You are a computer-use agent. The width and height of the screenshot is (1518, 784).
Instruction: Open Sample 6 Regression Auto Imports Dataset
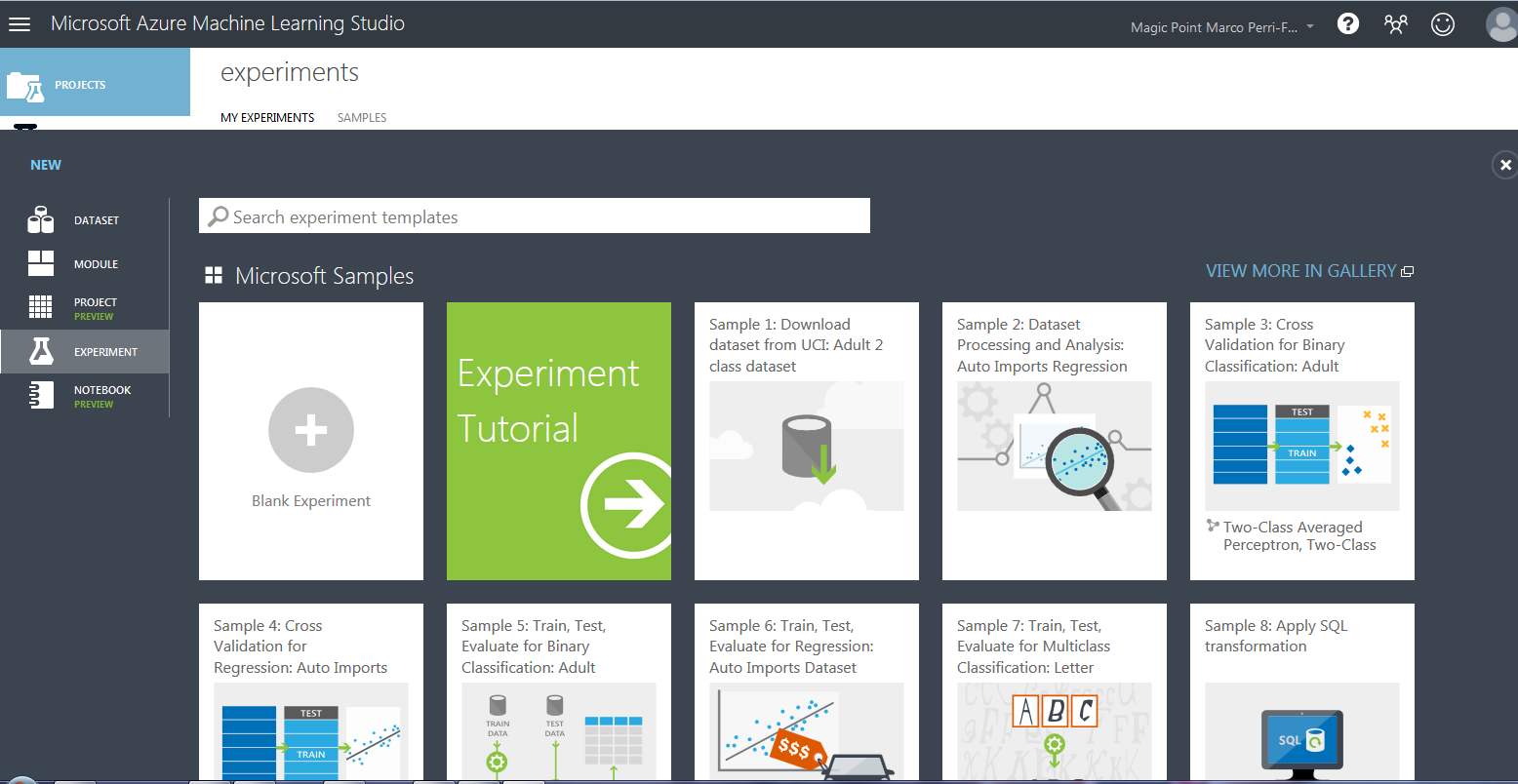(x=807, y=691)
